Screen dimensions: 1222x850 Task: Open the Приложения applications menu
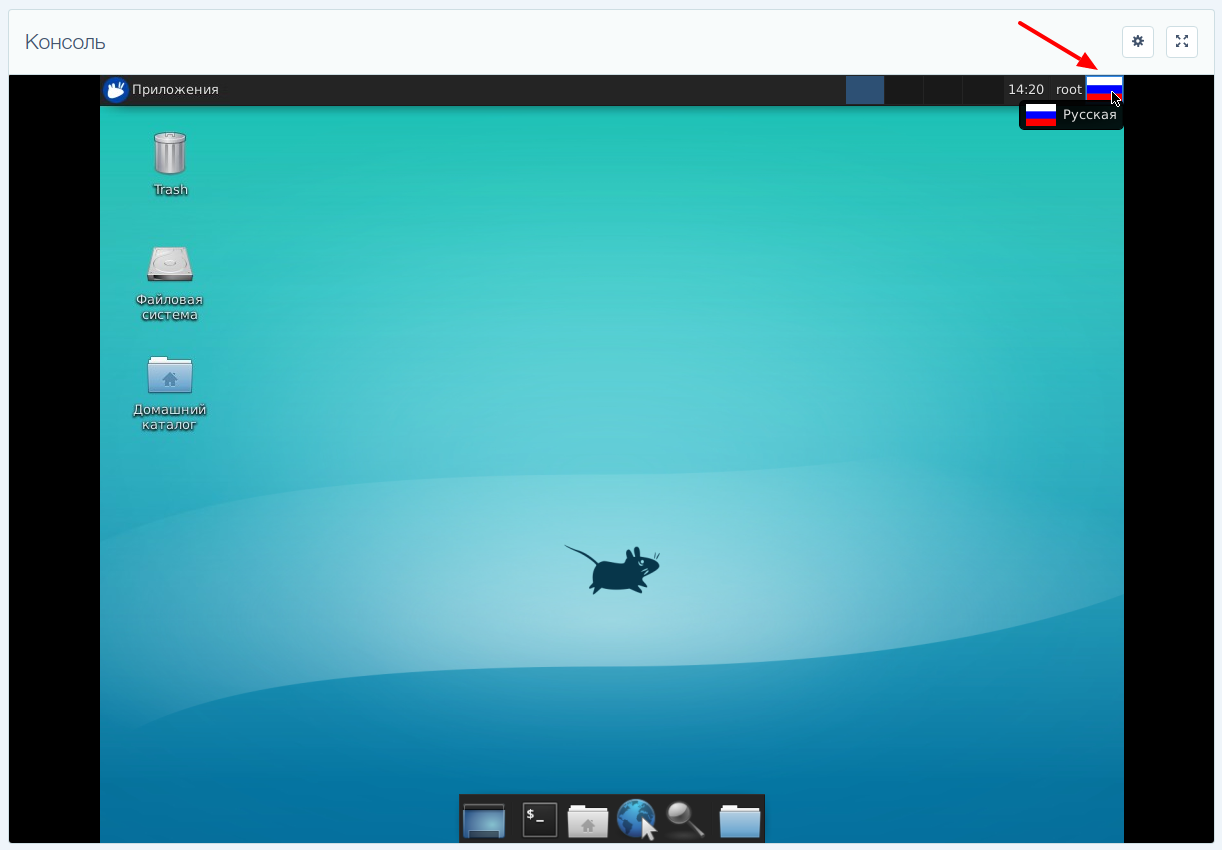161,89
